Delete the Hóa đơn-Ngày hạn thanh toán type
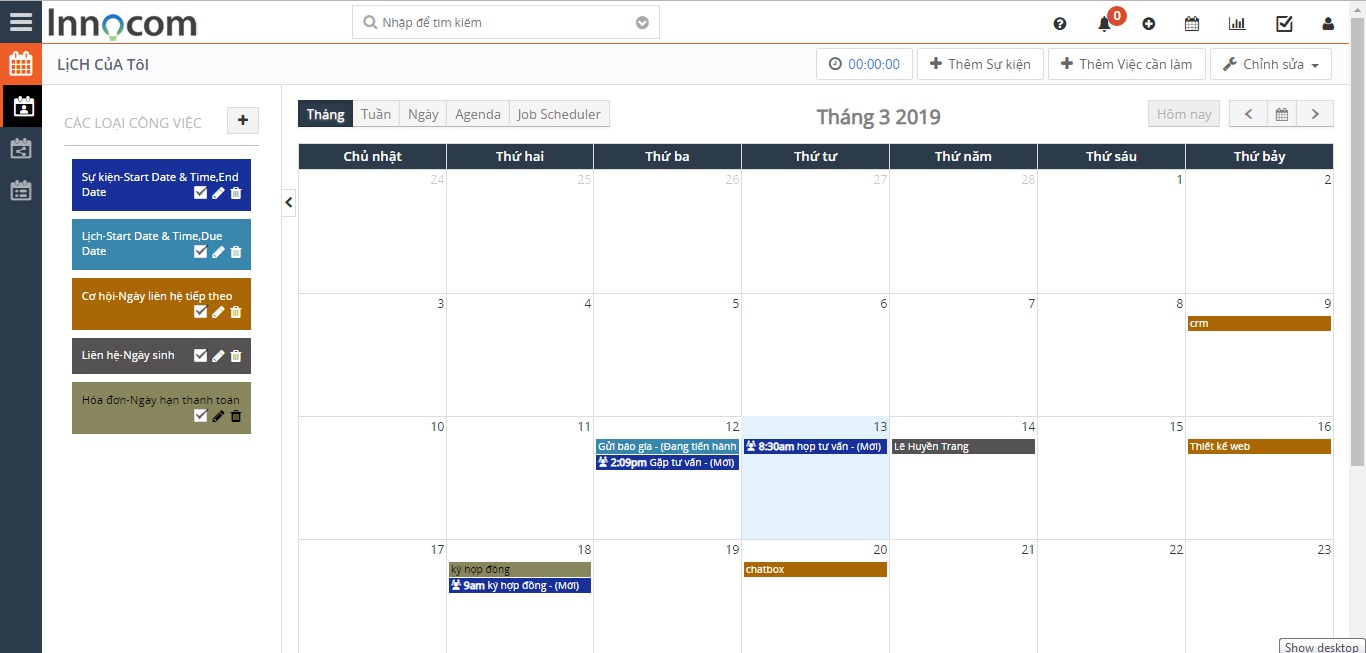 236,416
